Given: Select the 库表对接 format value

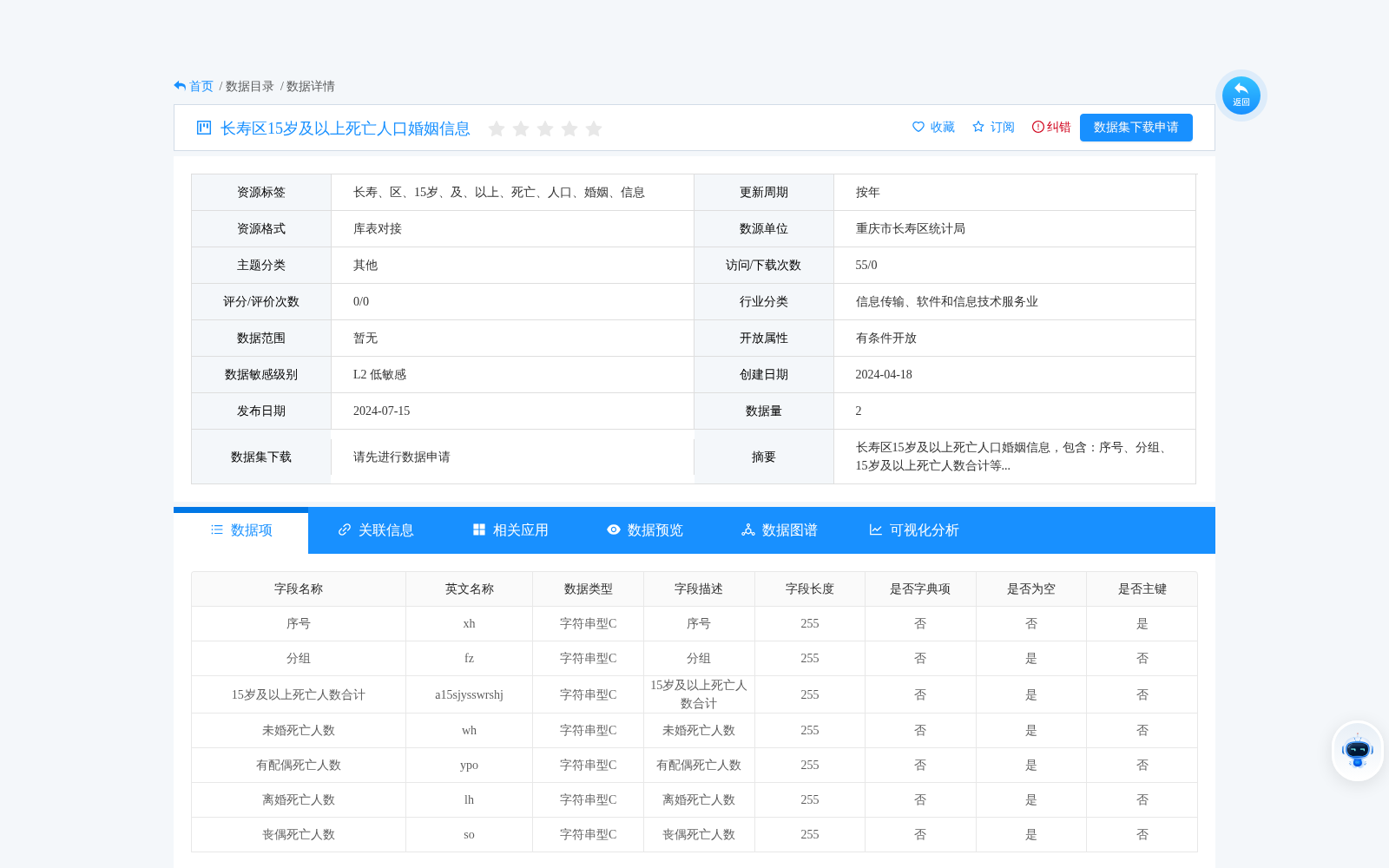Looking at the screenshot, I should (378, 228).
